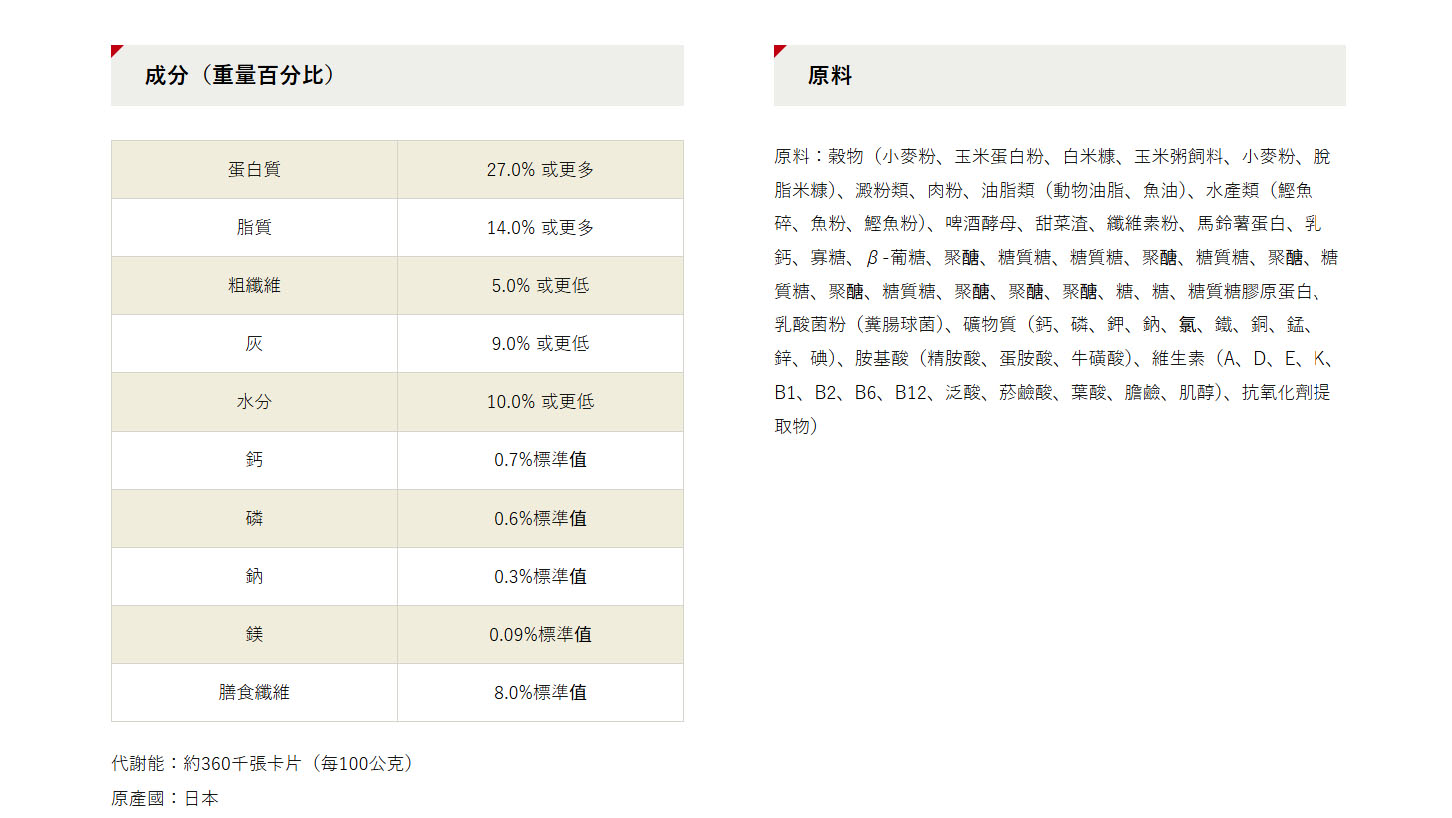The height and width of the screenshot is (818, 1452).
Task: Select the 脂質 row label
Action: (254, 228)
